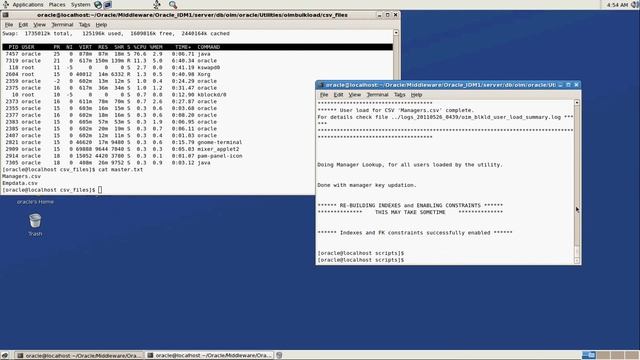Open File menu in the scripts terminal
This screenshot has height=360, width=640.
point(324,95)
